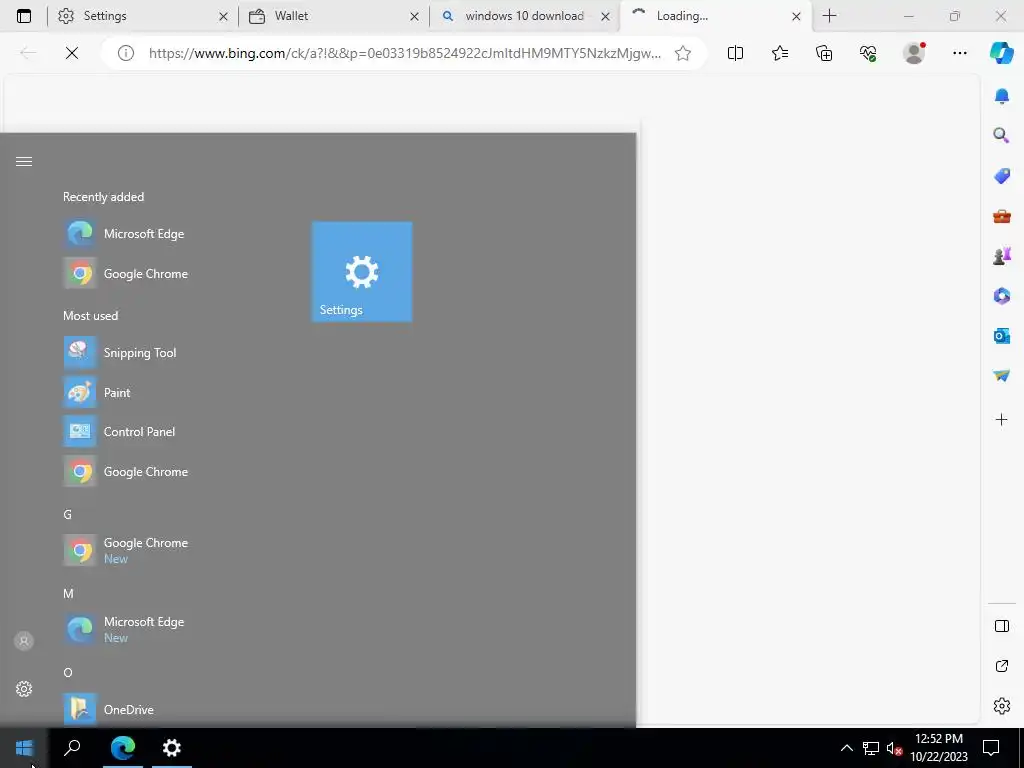Viewport: 1024px width, 768px height.
Task: Customize sidebar with plus icon
Action: tap(1002, 419)
